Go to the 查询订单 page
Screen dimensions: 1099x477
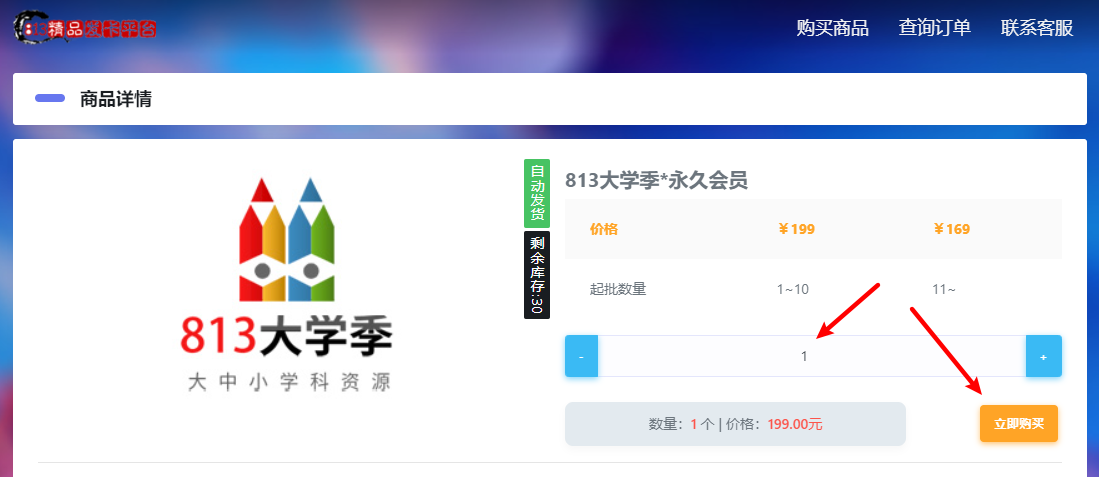pyautogui.click(x=934, y=28)
